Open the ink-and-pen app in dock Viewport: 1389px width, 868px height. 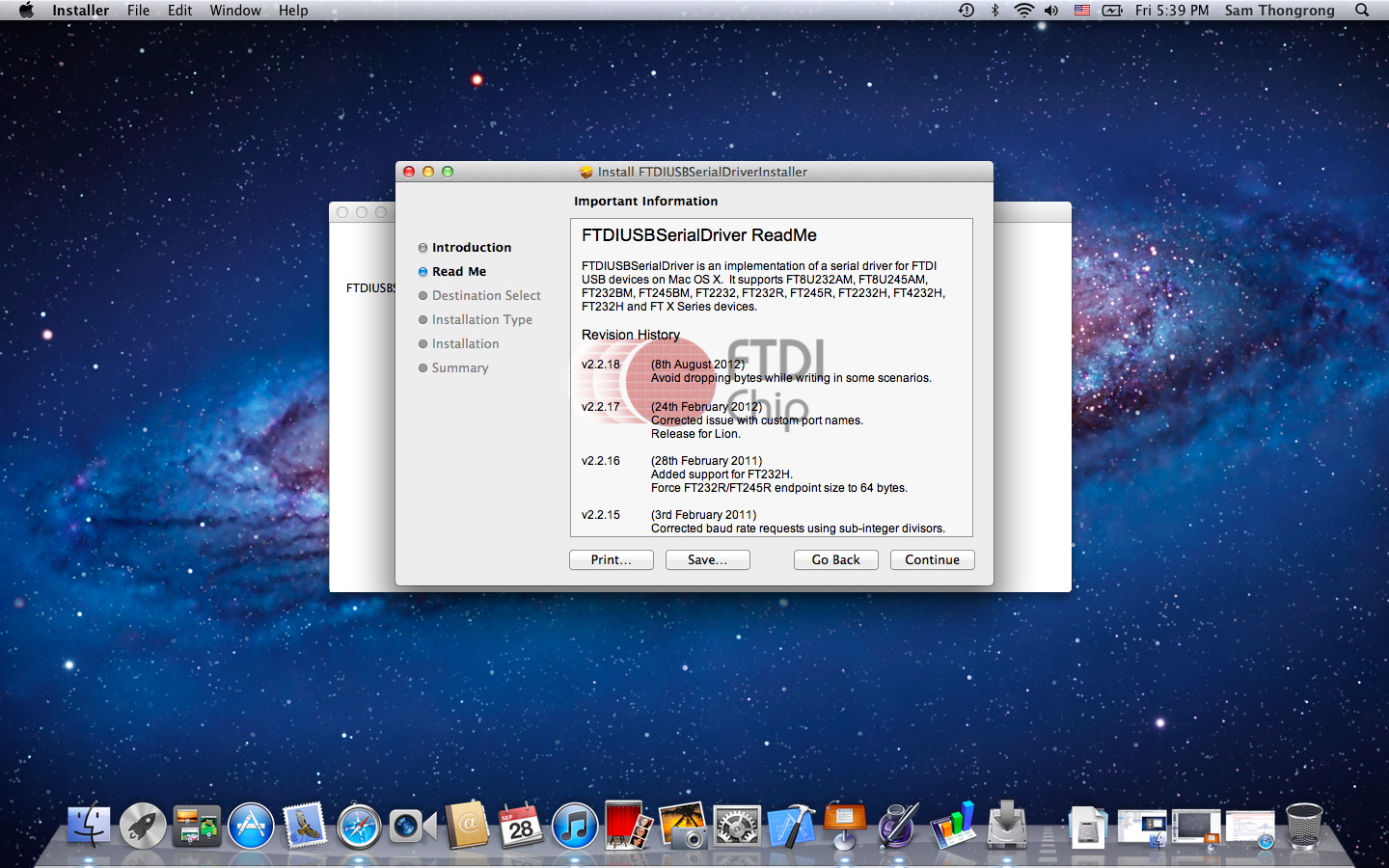(899, 827)
